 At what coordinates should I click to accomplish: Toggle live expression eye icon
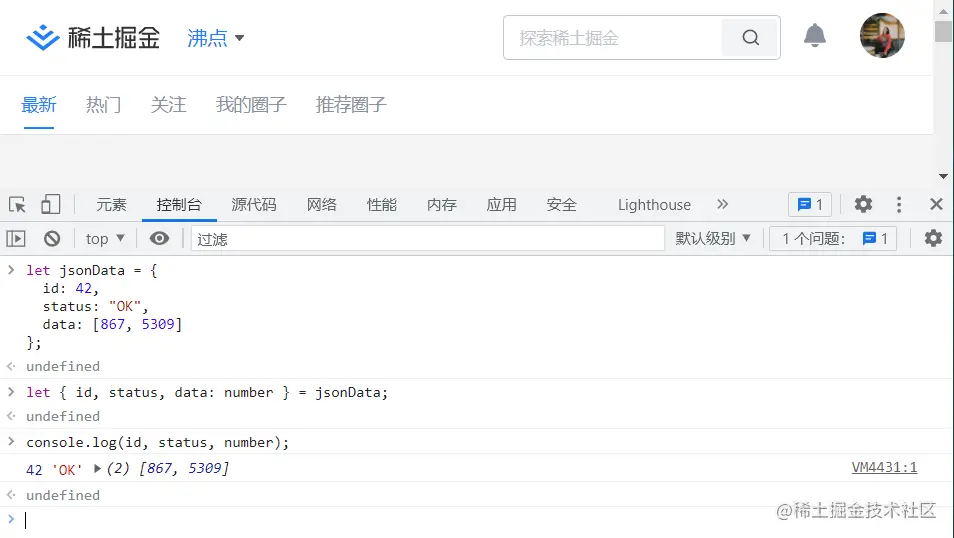[x=159, y=239]
